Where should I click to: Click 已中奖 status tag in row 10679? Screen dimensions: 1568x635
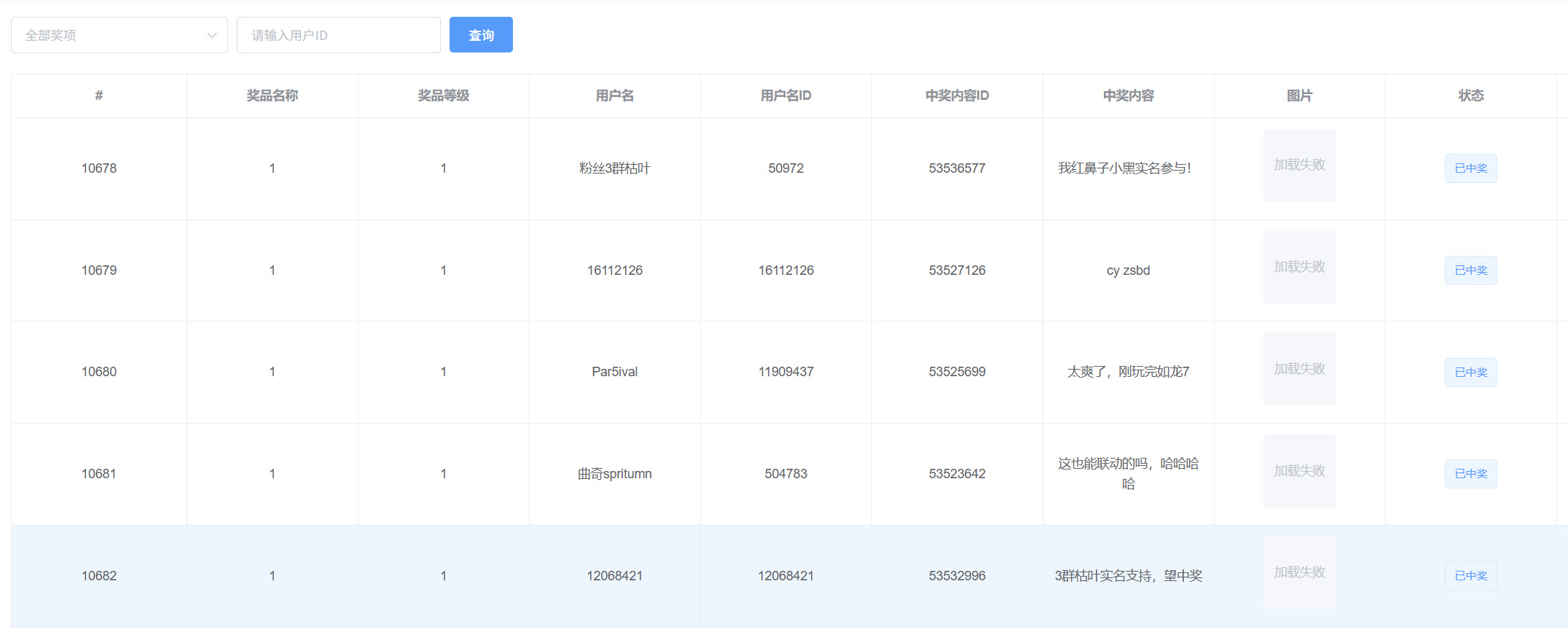click(x=1471, y=270)
